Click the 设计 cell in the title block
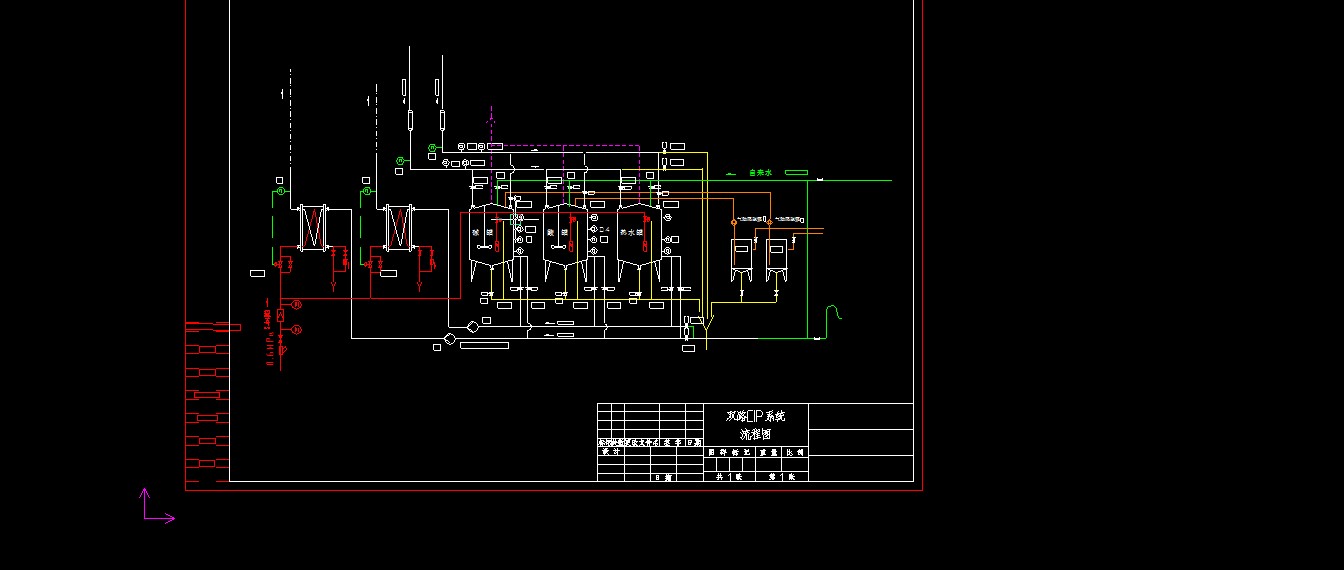Viewport: 1344px width, 570px height. (611, 452)
